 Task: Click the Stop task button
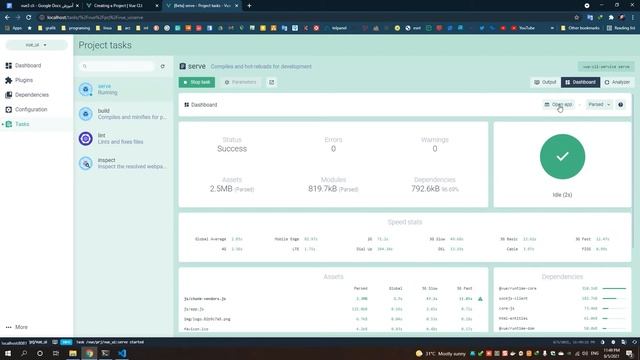coord(197,82)
